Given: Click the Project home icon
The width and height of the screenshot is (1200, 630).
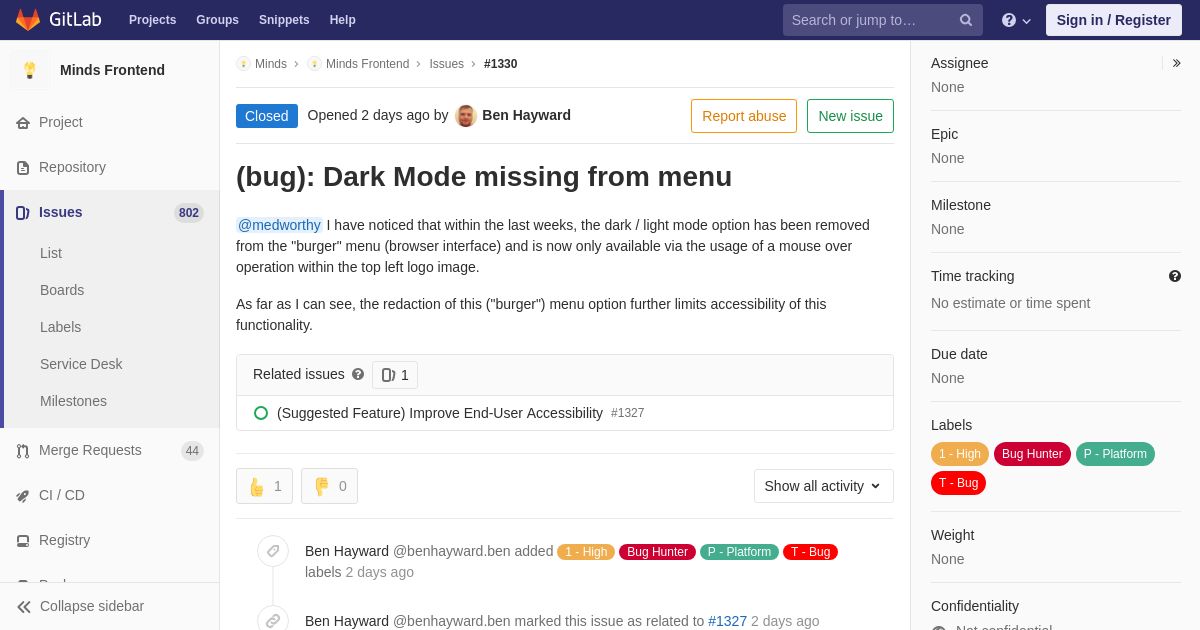Looking at the screenshot, I should (x=23, y=123).
